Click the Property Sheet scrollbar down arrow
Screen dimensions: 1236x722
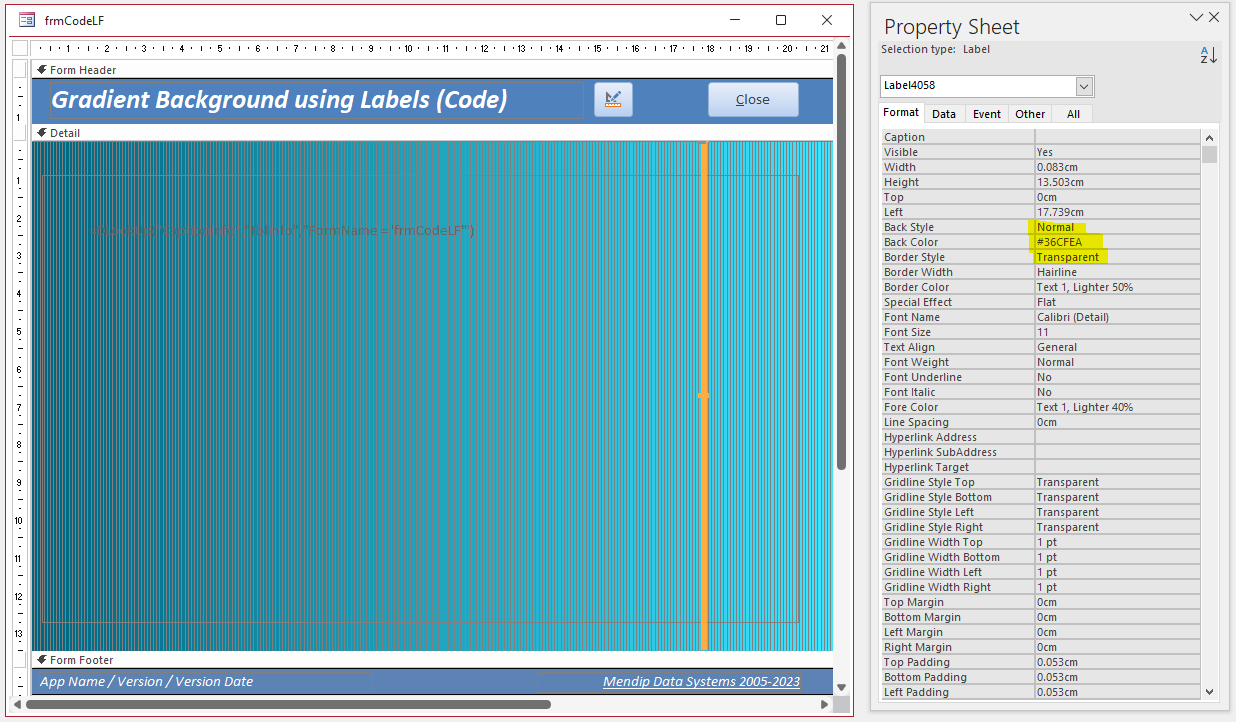(1210, 690)
